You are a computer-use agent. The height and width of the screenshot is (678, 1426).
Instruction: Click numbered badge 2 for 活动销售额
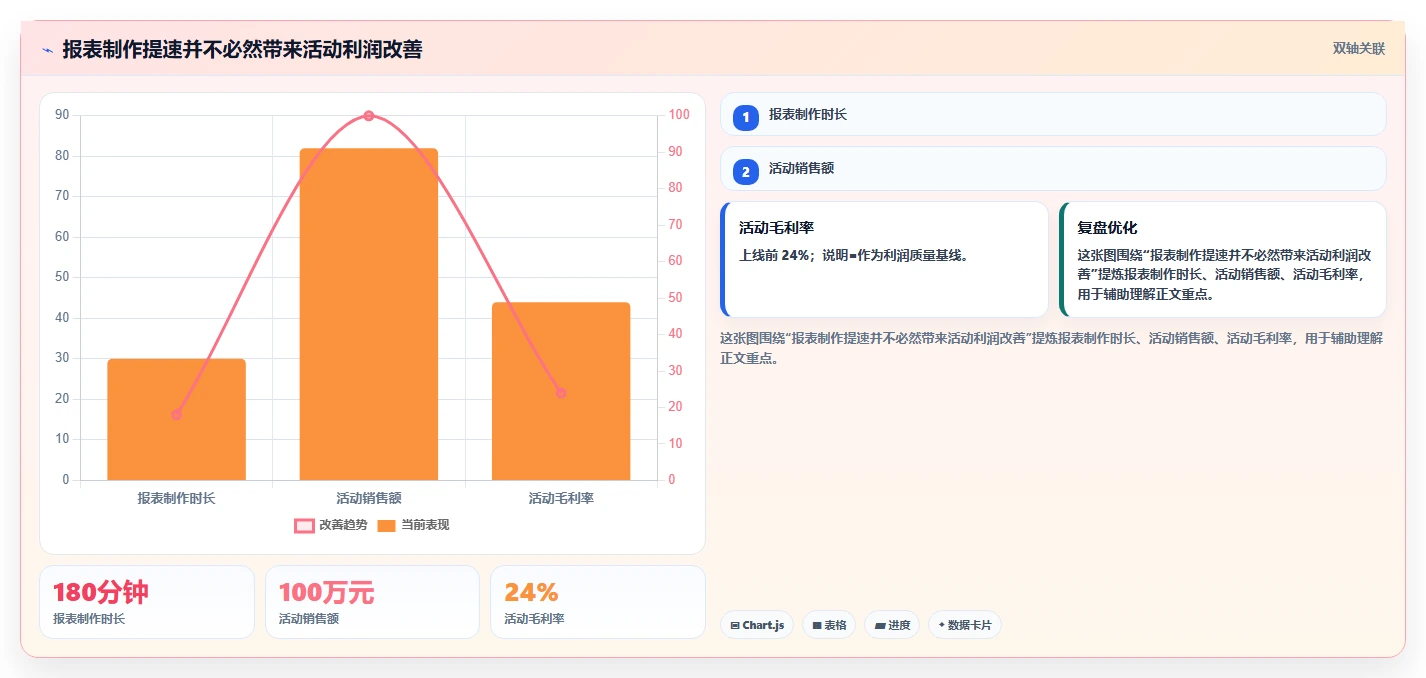(x=746, y=172)
